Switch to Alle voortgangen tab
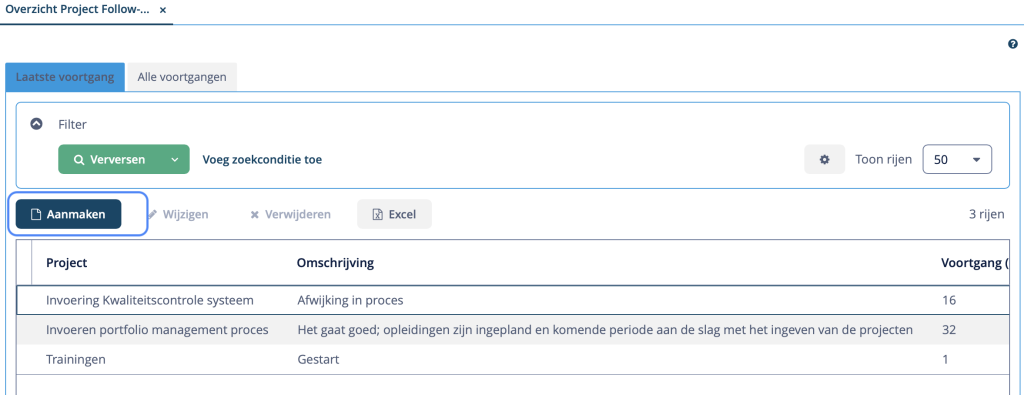Screen dimensions: 1024x395 coord(182,77)
